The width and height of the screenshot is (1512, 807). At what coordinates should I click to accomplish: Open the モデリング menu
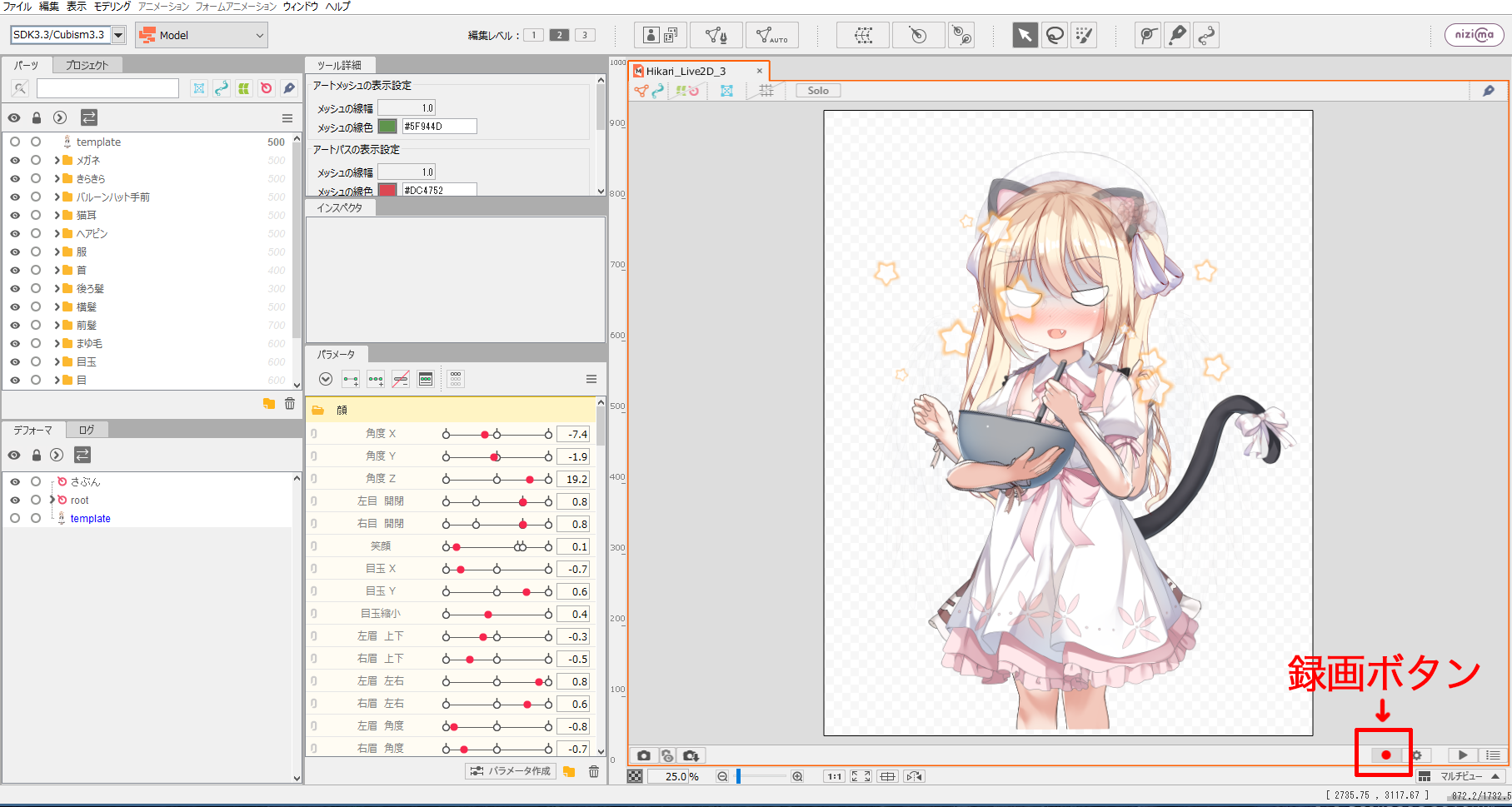pyautogui.click(x=112, y=6)
